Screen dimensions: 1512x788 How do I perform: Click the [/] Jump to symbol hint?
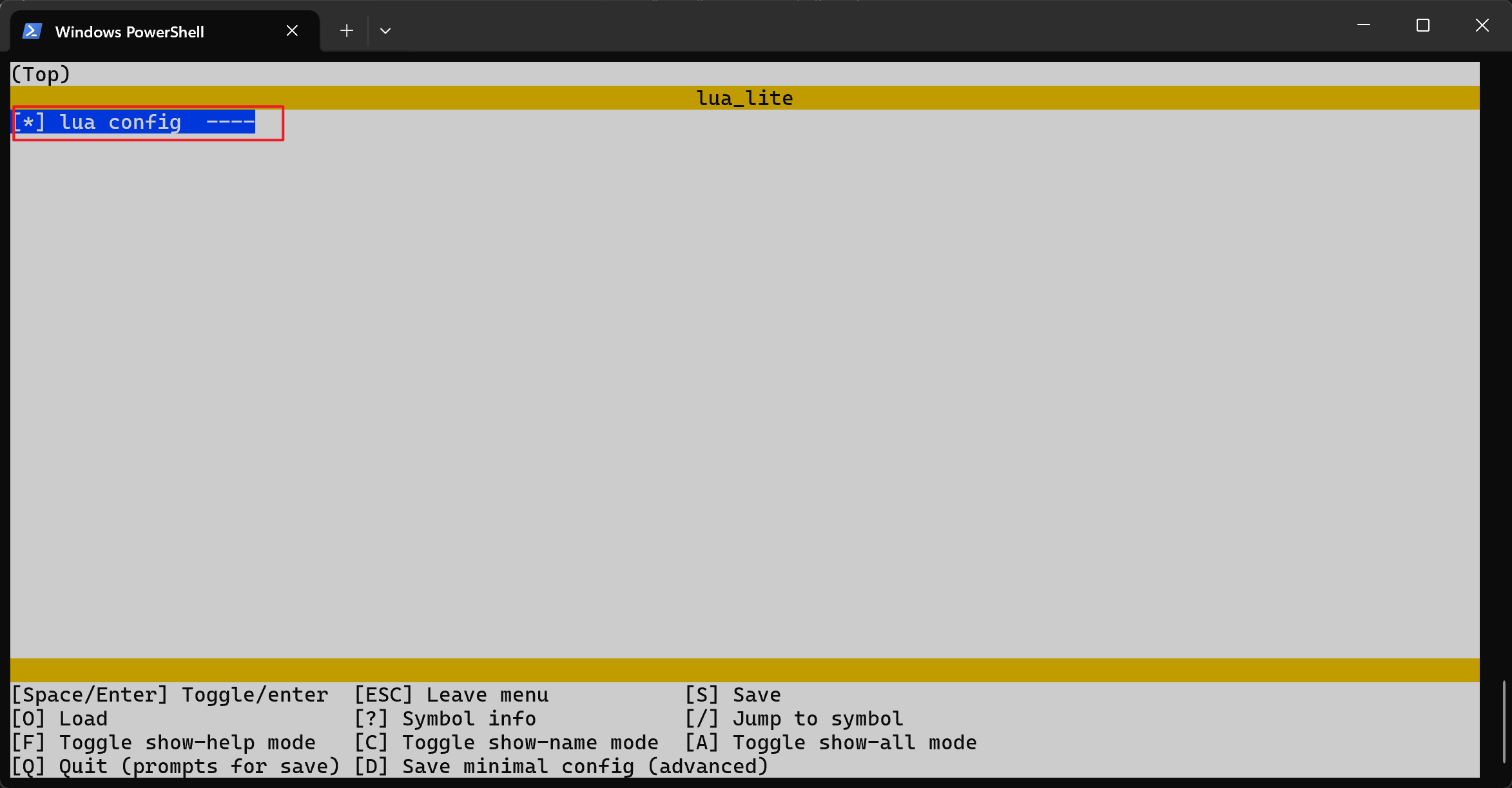tap(794, 718)
